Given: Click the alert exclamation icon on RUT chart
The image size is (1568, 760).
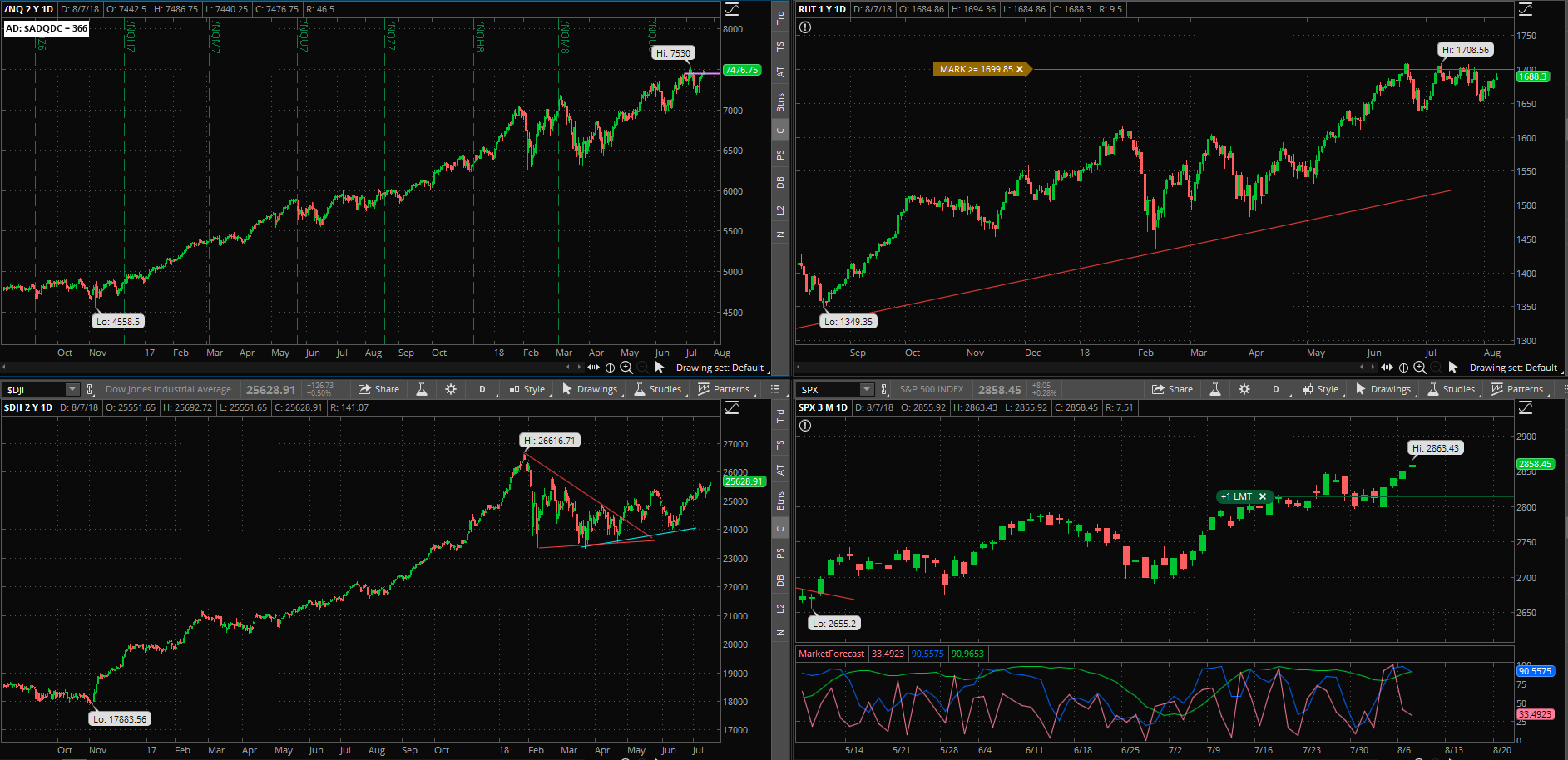Looking at the screenshot, I should (x=805, y=27).
